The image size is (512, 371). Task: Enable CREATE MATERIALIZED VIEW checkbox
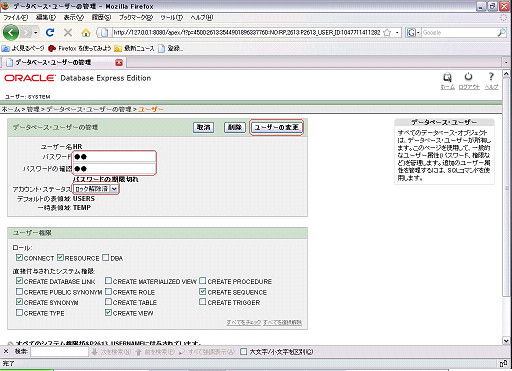pos(108,281)
